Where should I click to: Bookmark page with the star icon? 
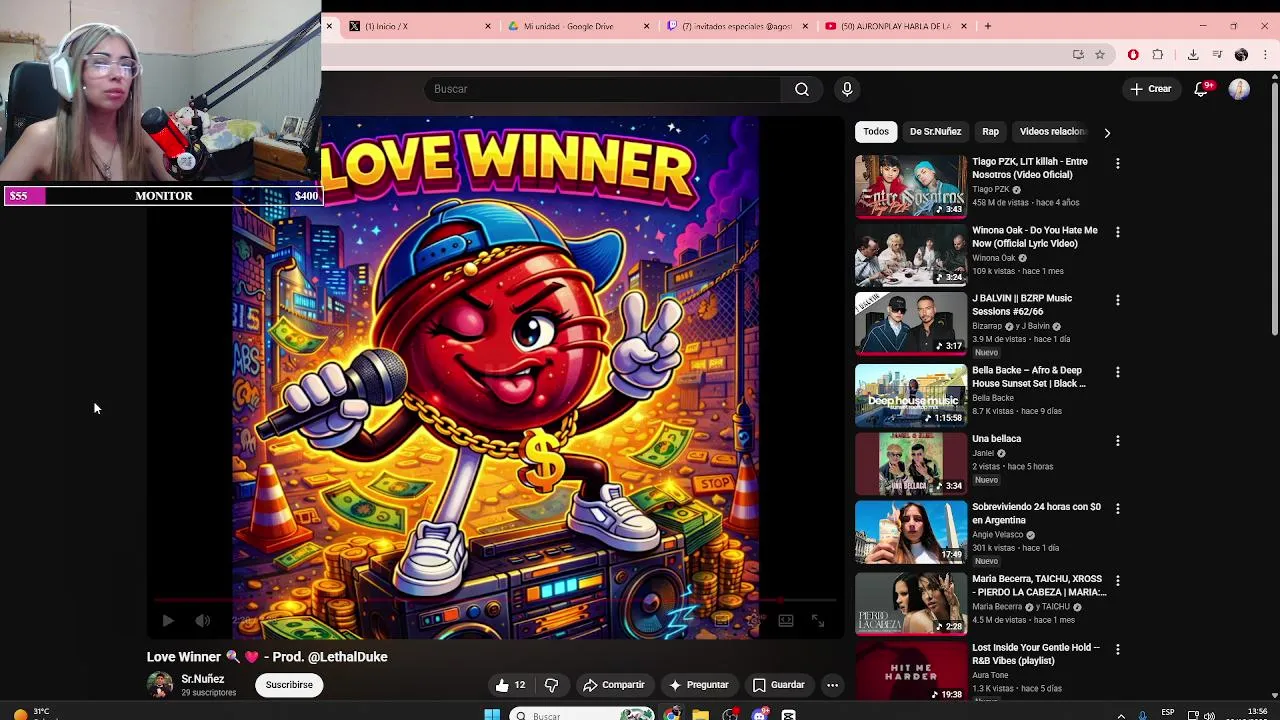[1100, 54]
